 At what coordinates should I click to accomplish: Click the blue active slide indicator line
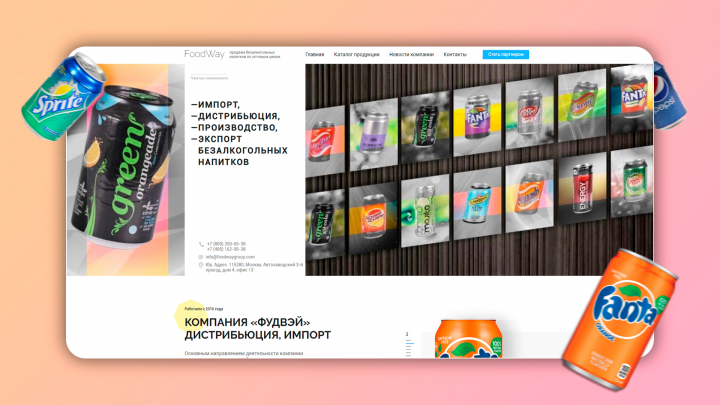coord(410,343)
